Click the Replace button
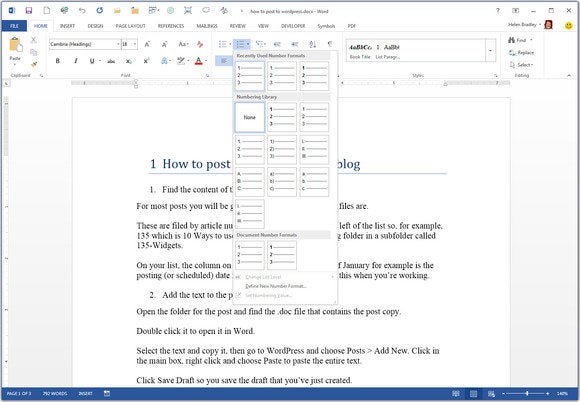 522,53
